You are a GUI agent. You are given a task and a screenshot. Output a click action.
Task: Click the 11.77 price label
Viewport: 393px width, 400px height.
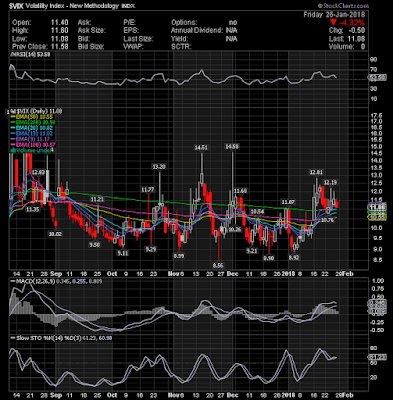[148, 190]
